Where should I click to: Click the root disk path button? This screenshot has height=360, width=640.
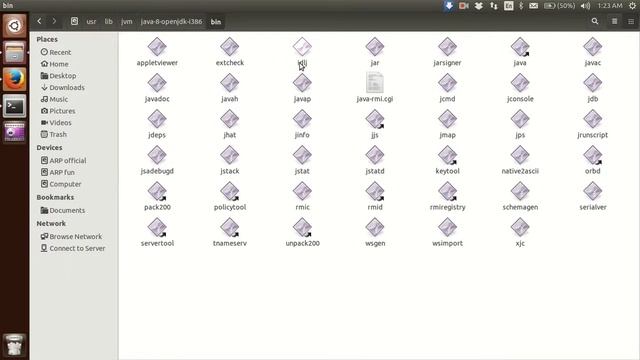74,21
